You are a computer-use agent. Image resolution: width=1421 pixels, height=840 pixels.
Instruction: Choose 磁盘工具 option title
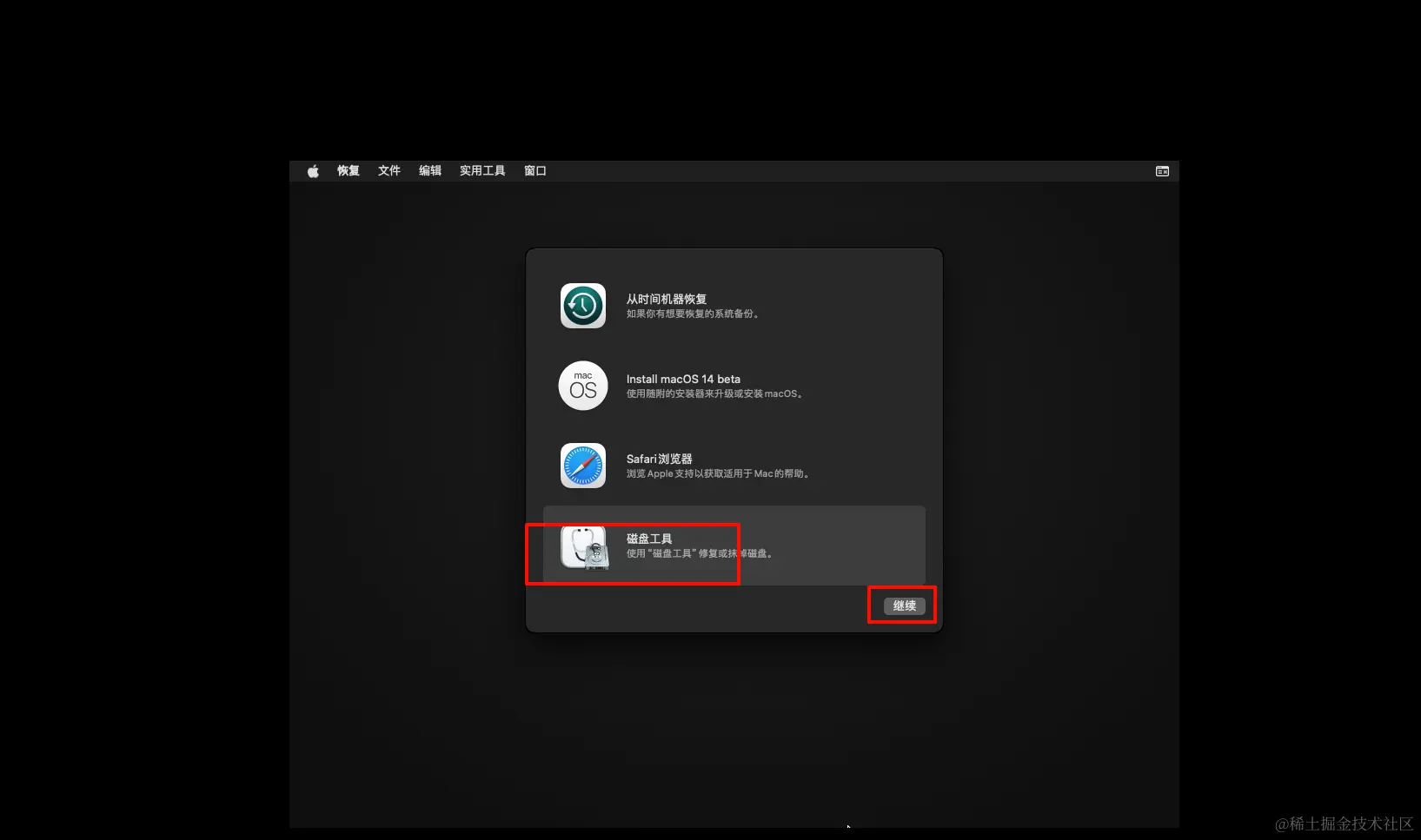649,539
